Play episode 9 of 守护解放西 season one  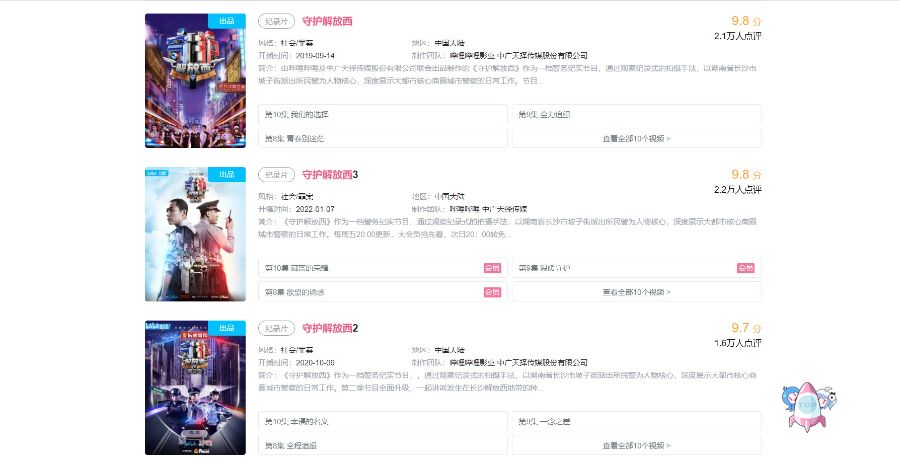coord(637,114)
